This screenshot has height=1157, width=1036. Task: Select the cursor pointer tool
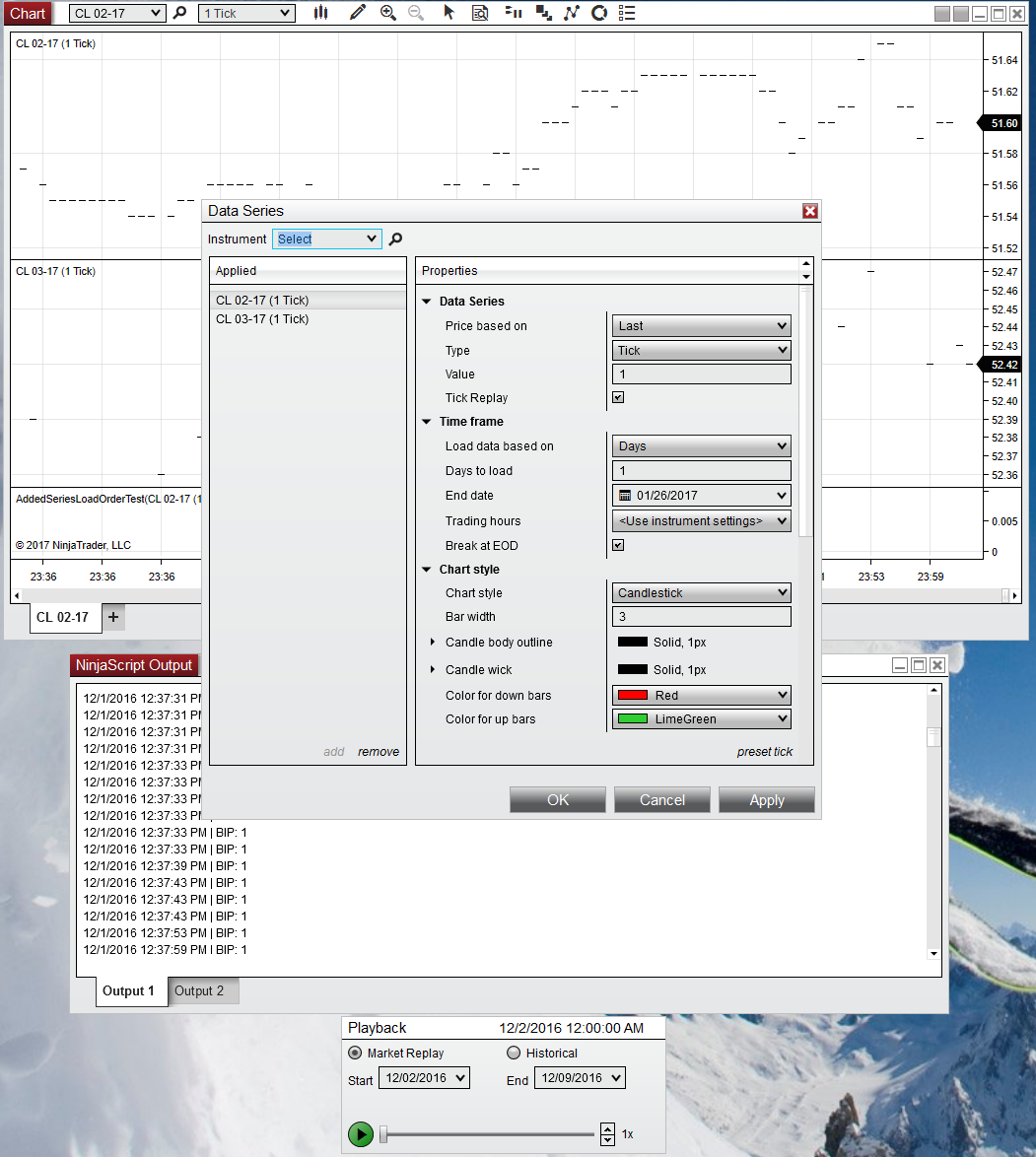pos(449,13)
